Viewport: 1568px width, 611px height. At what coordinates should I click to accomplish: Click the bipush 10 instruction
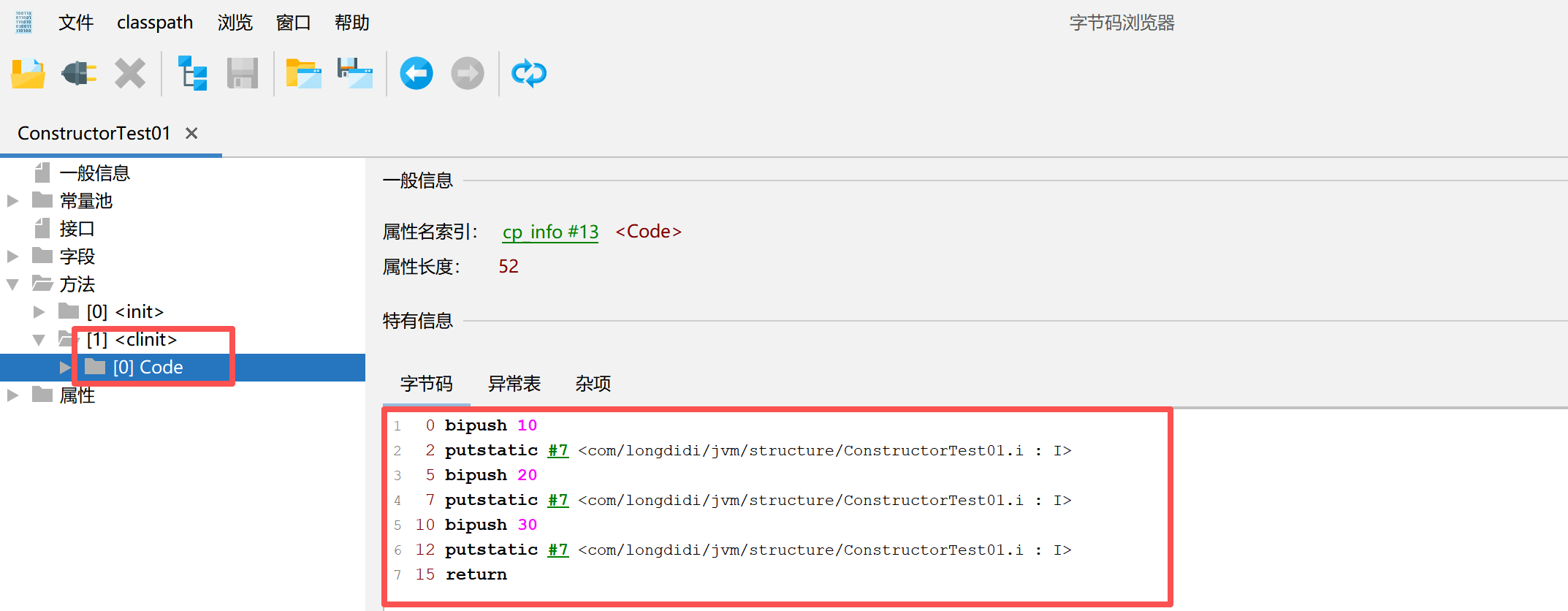coord(491,425)
